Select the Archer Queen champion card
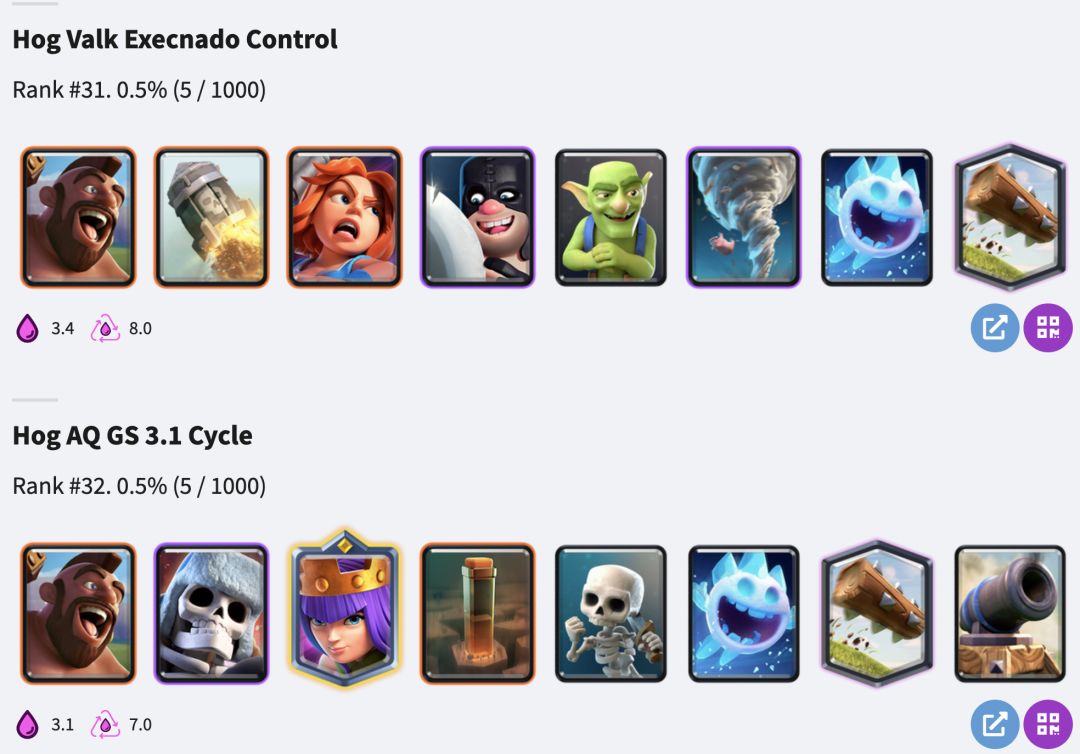The image size is (1080, 754). click(x=344, y=609)
